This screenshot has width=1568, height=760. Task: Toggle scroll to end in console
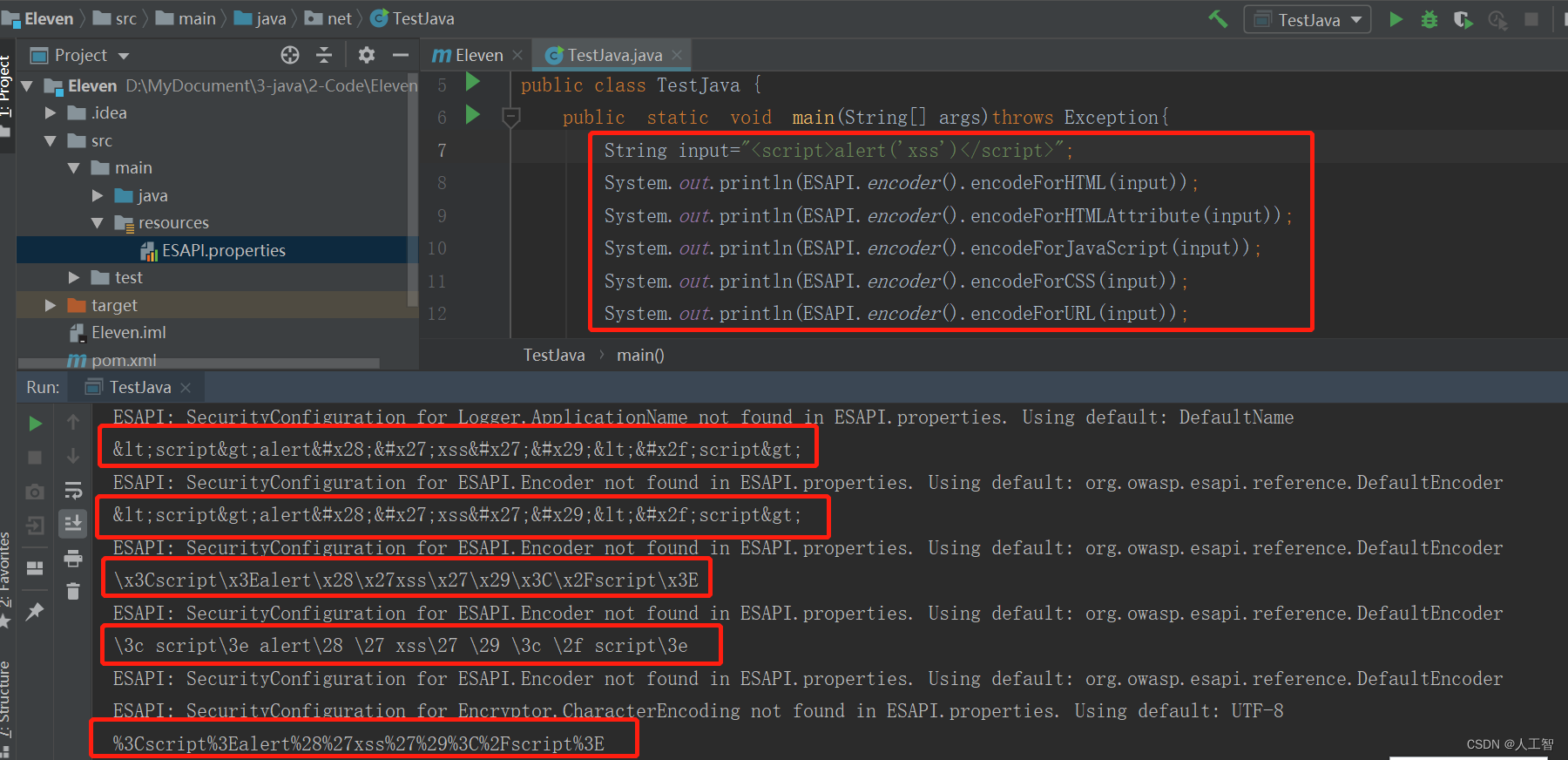[73, 523]
